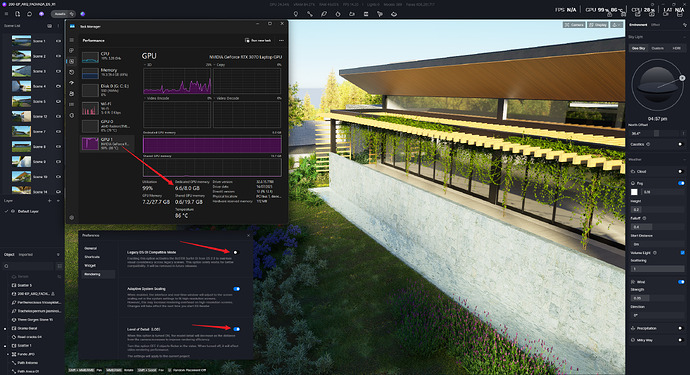This screenshot has height=375, width=690.
Task: Open Task Manager settings gear icon
Action: pyautogui.click(x=72, y=217)
